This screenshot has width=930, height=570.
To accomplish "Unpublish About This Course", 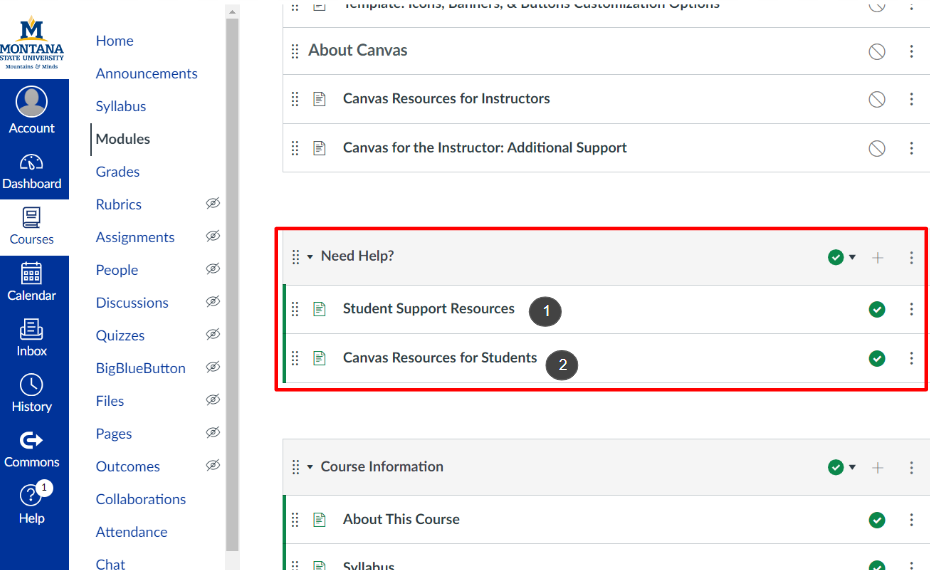I will point(877,520).
